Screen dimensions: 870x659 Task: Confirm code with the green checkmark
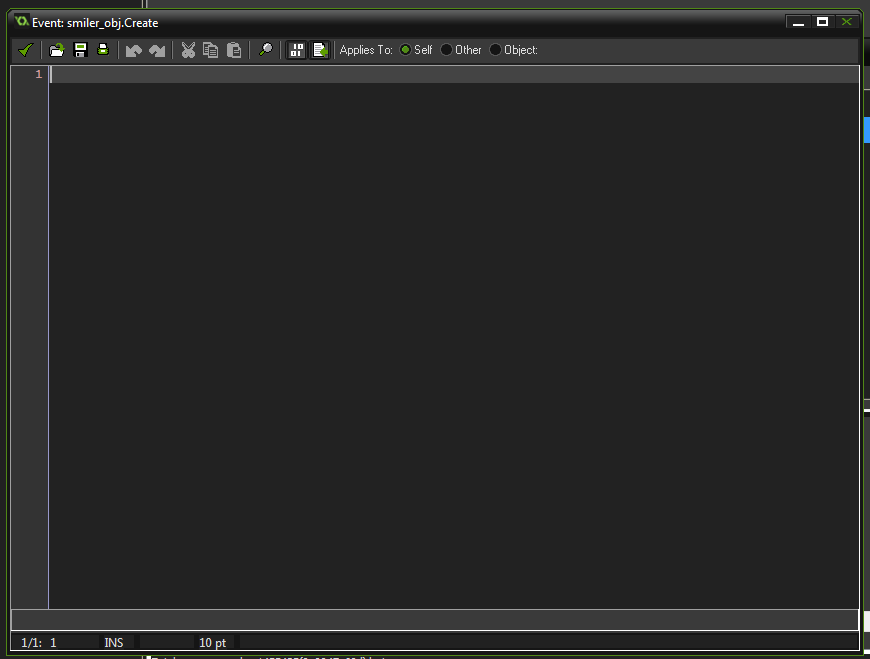(x=26, y=50)
